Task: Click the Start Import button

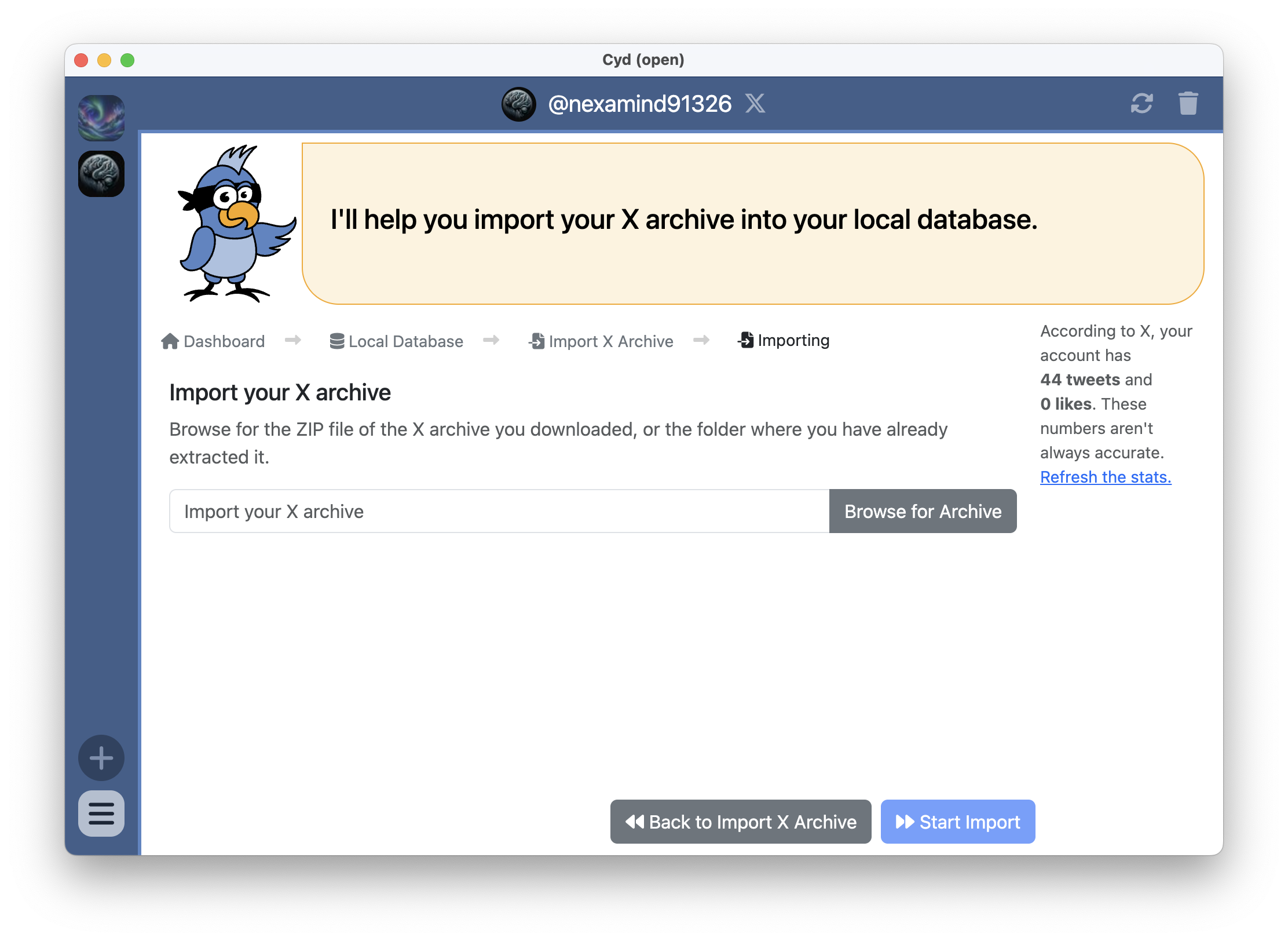Action: (957, 822)
